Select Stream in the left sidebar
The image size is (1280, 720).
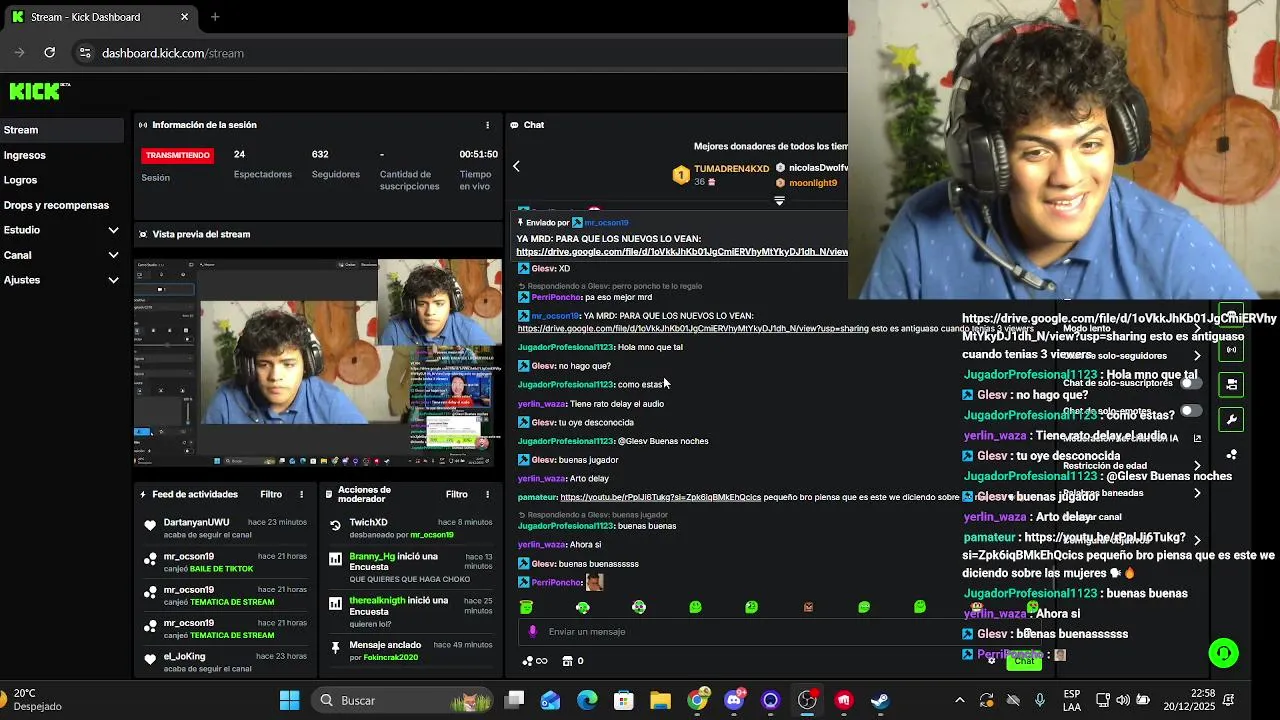[x=62, y=130]
